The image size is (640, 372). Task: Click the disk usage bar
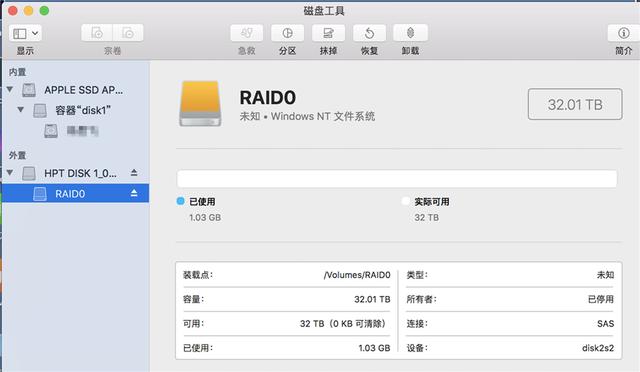(x=397, y=179)
